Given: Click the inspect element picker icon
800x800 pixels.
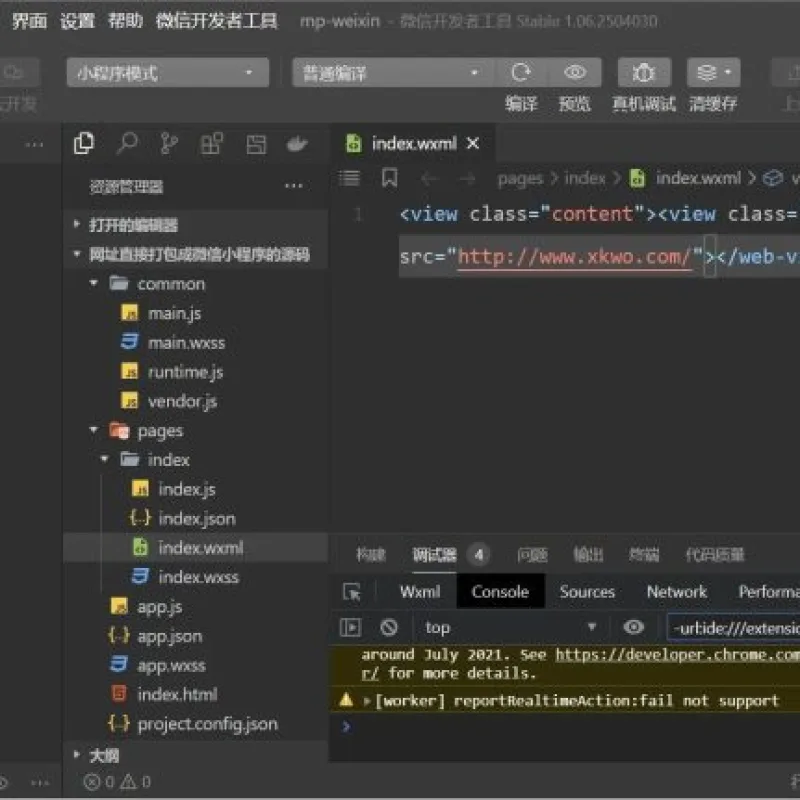Looking at the screenshot, I should coord(352,592).
